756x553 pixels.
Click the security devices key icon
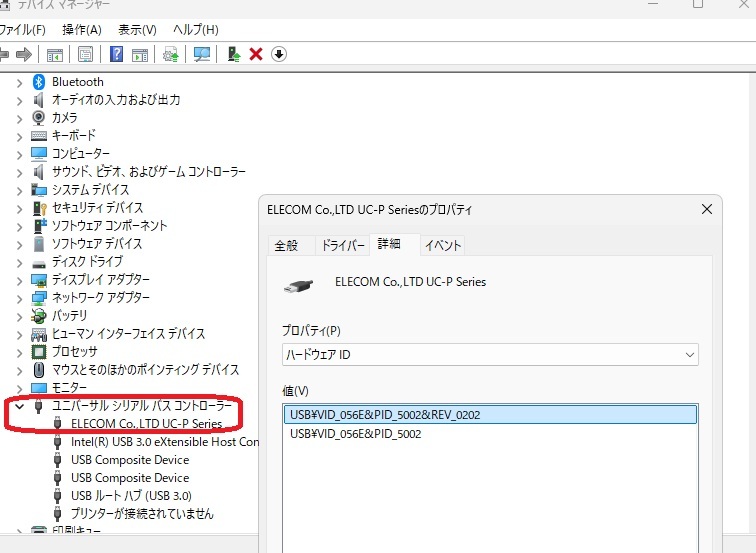pyautogui.click(x=39, y=208)
